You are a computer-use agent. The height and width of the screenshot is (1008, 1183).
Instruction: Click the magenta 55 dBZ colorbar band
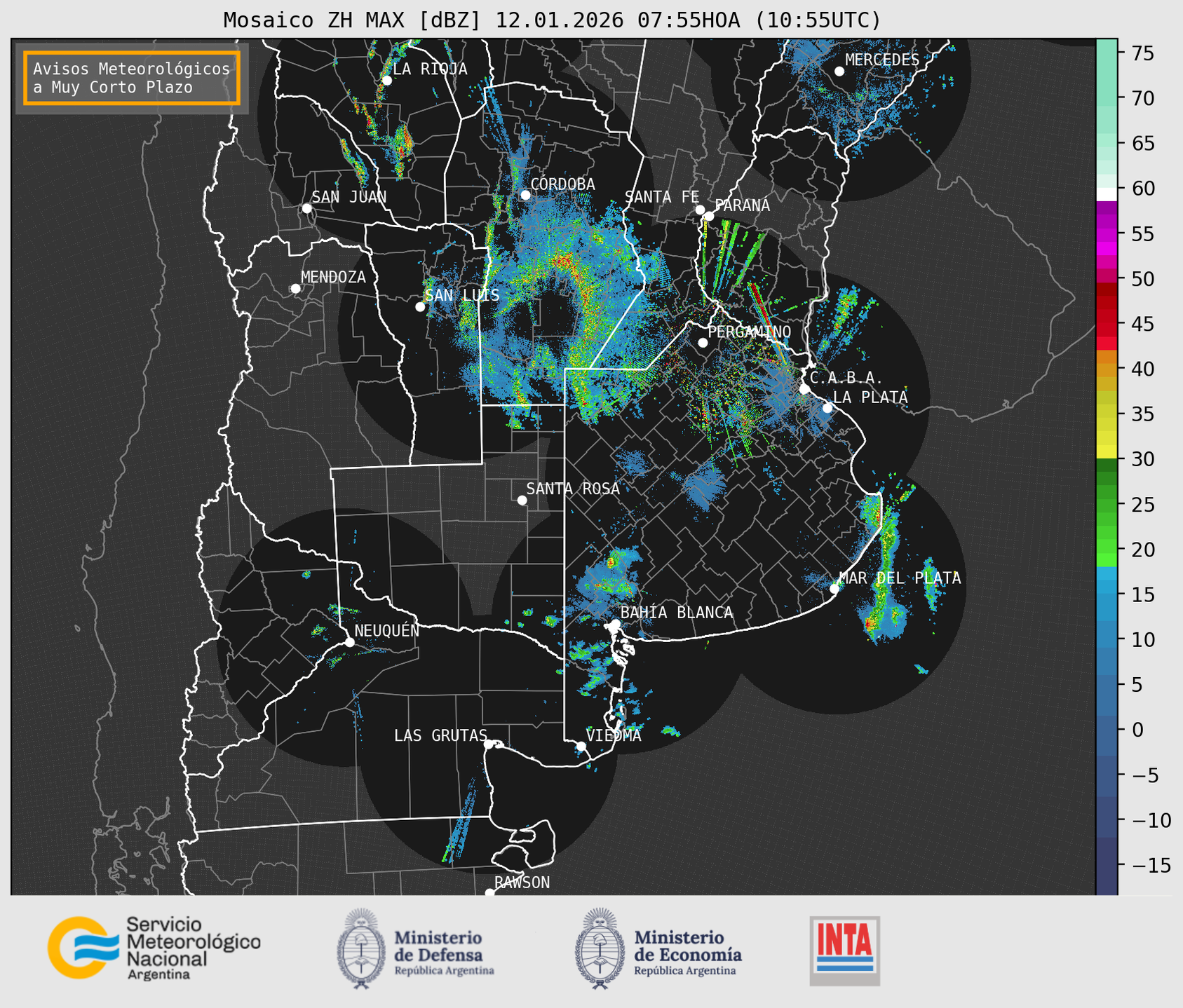(1107, 235)
